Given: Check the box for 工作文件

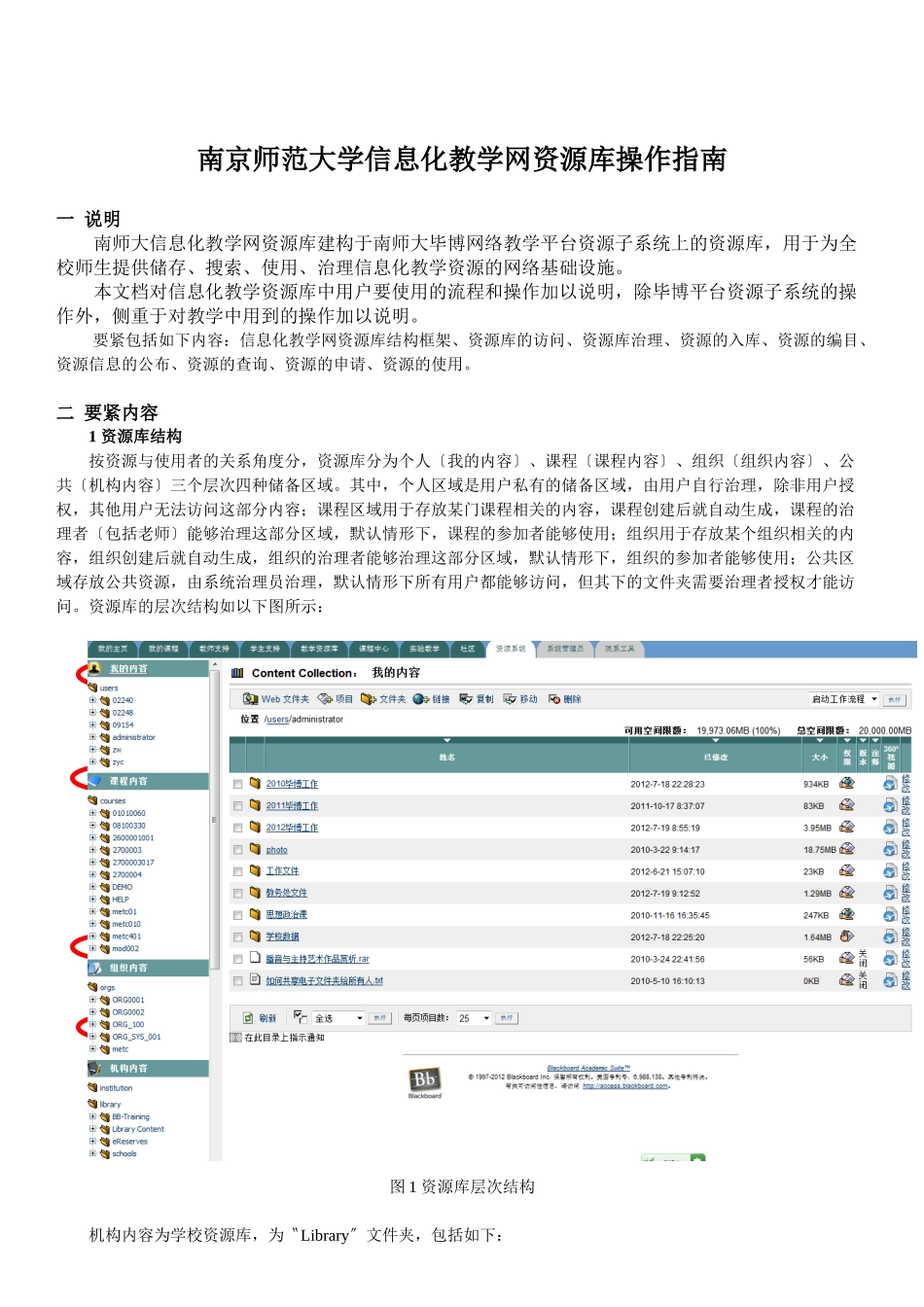Looking at the screenshot, I should coord(237,871).
